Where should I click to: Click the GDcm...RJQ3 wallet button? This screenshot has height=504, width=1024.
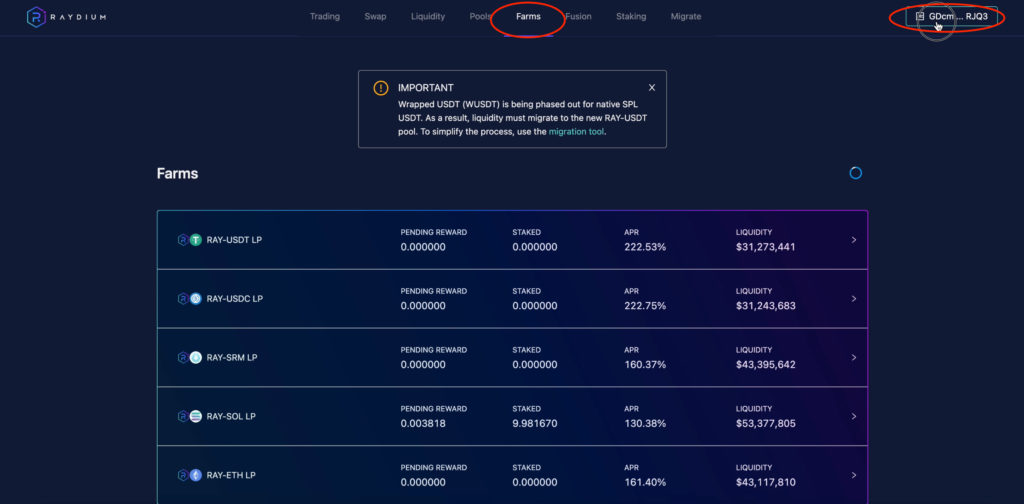952,16
